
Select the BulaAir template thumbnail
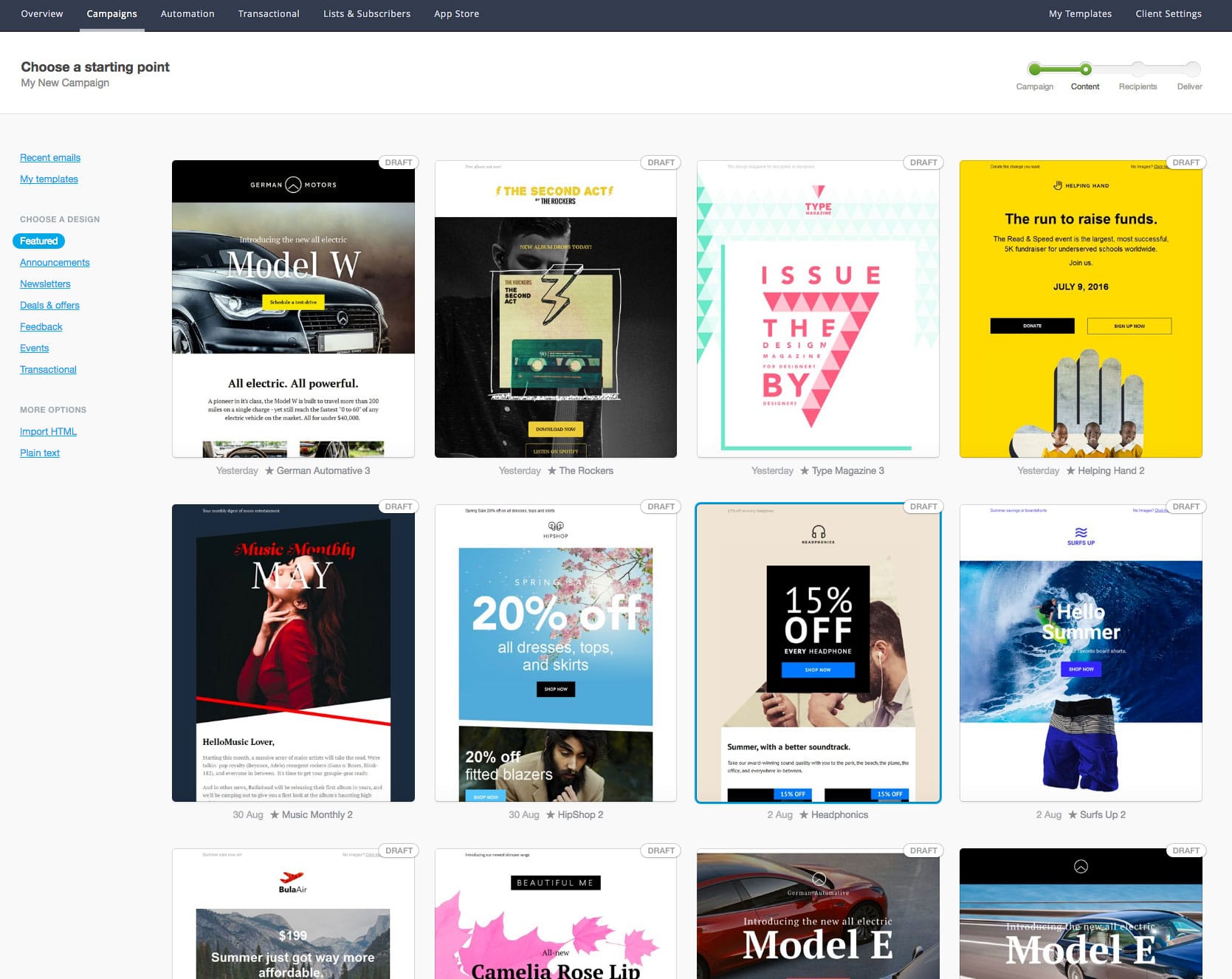pyautogui.click(x=293, y=914)
